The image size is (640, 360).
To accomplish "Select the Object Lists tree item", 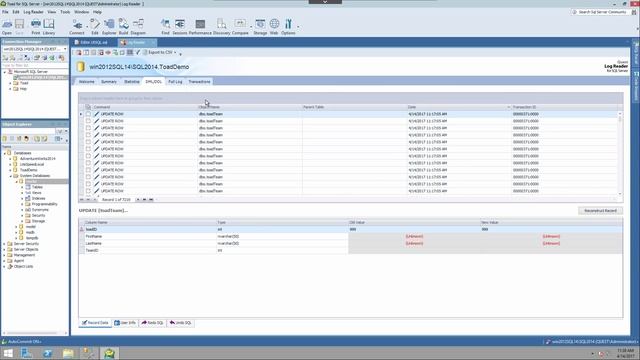I will click(x=24, y=267).
